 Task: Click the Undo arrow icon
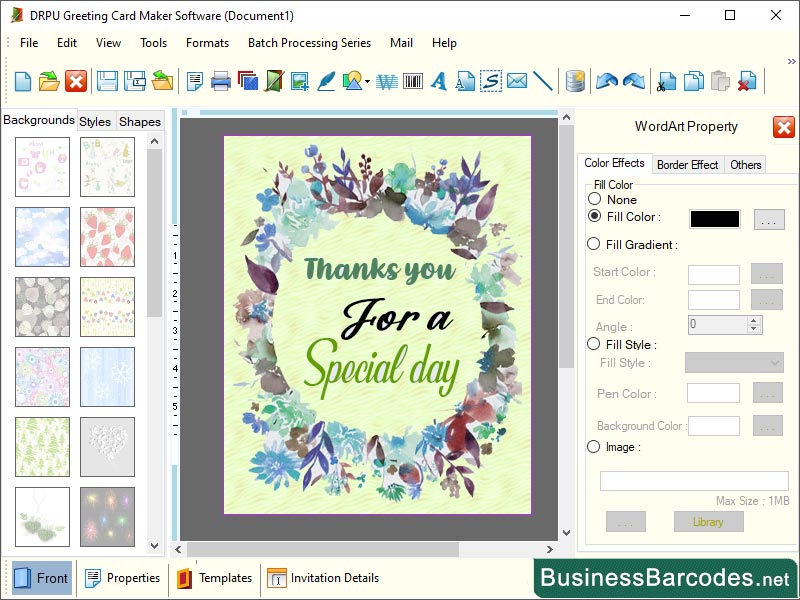tap(608, 81)
